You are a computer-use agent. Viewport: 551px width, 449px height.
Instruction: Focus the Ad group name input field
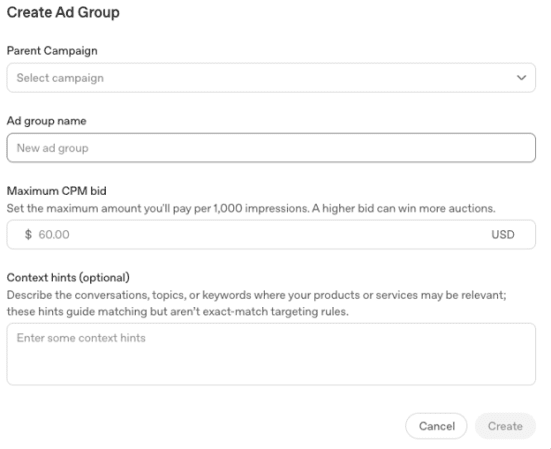[x=271, y=148]
